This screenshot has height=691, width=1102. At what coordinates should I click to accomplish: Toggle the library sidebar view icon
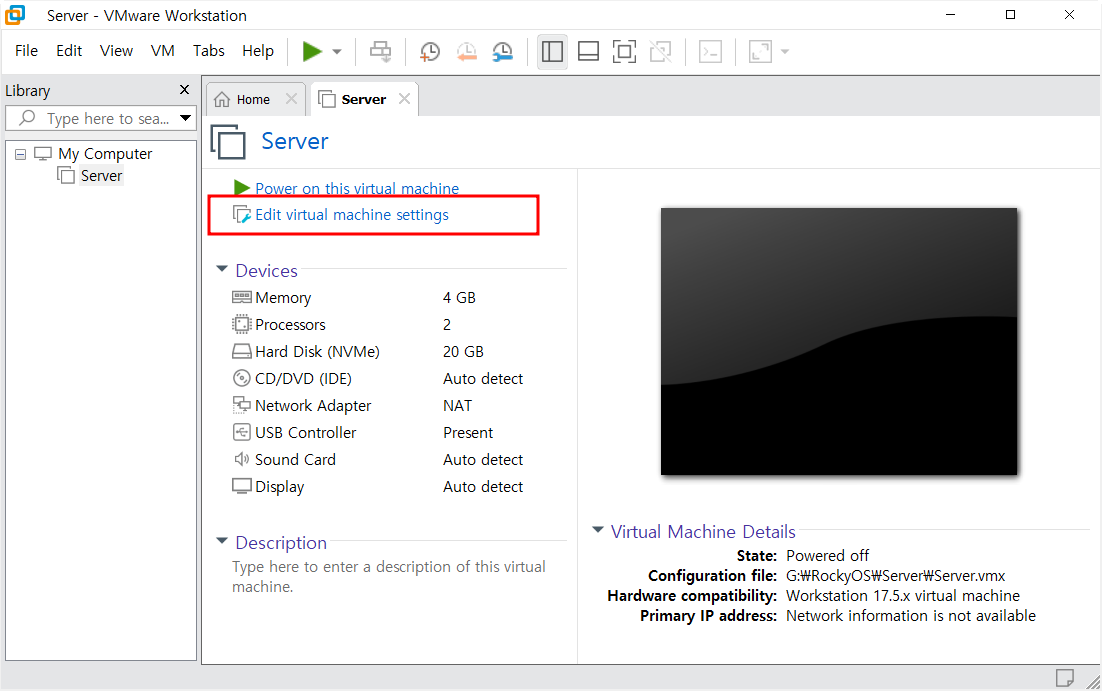(552, 51)
